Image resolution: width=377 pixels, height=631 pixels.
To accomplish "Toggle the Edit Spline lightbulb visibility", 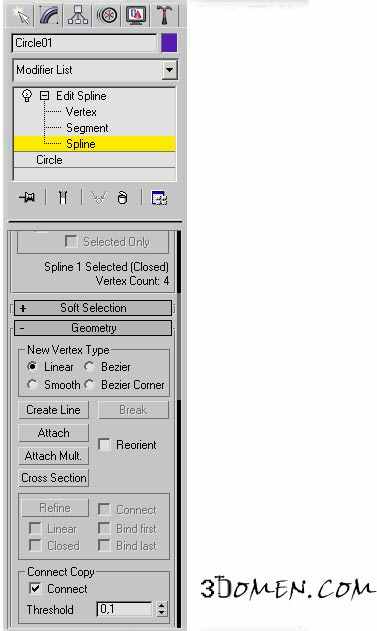I will (x=27, y=96).
